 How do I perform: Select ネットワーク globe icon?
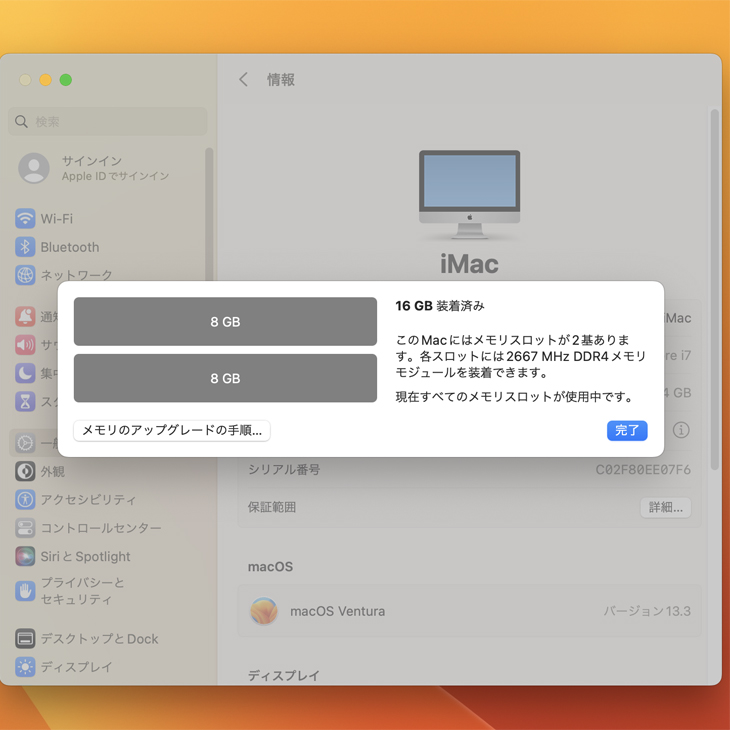pyautogui.click(x=25, y=275)
